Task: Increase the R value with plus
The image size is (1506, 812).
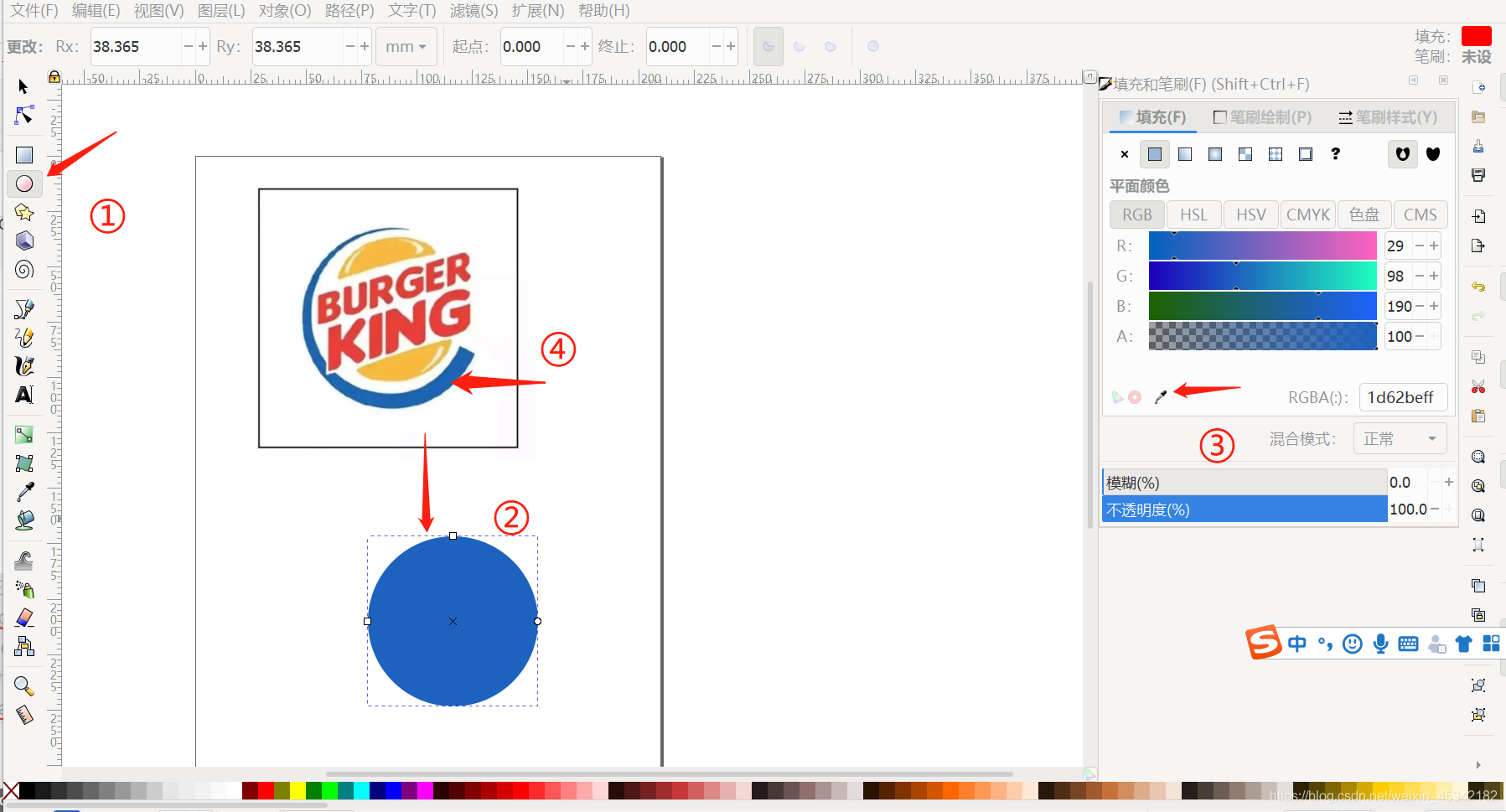Action: 1434,246
